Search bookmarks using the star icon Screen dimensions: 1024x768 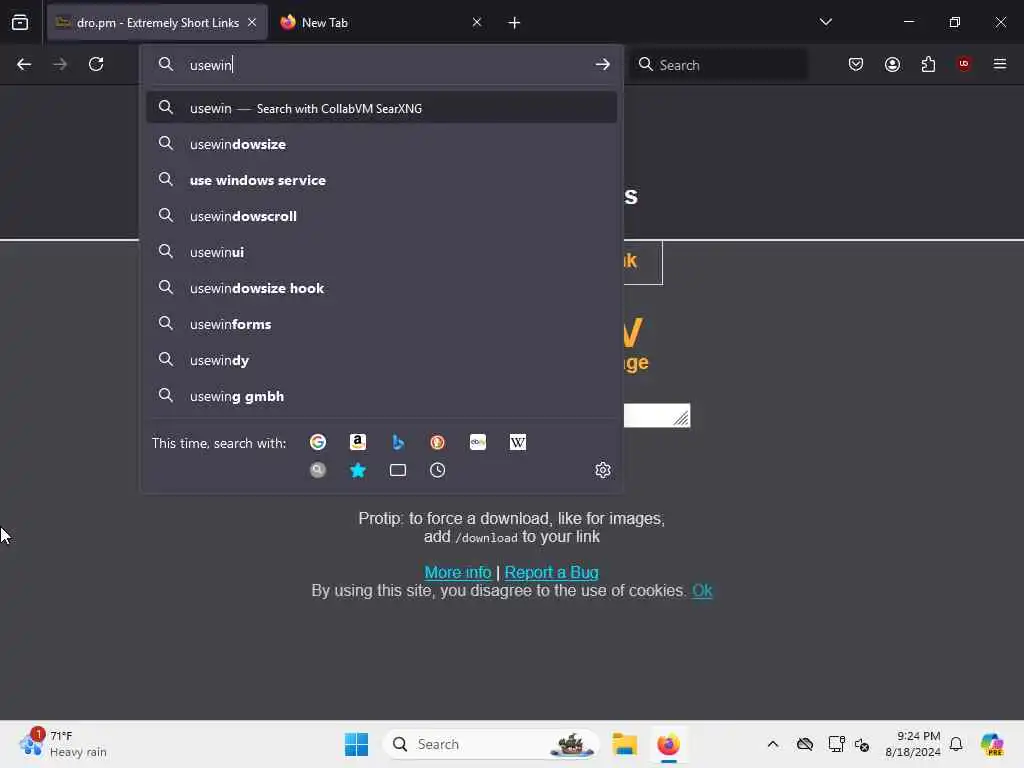(x=358, y=470)
